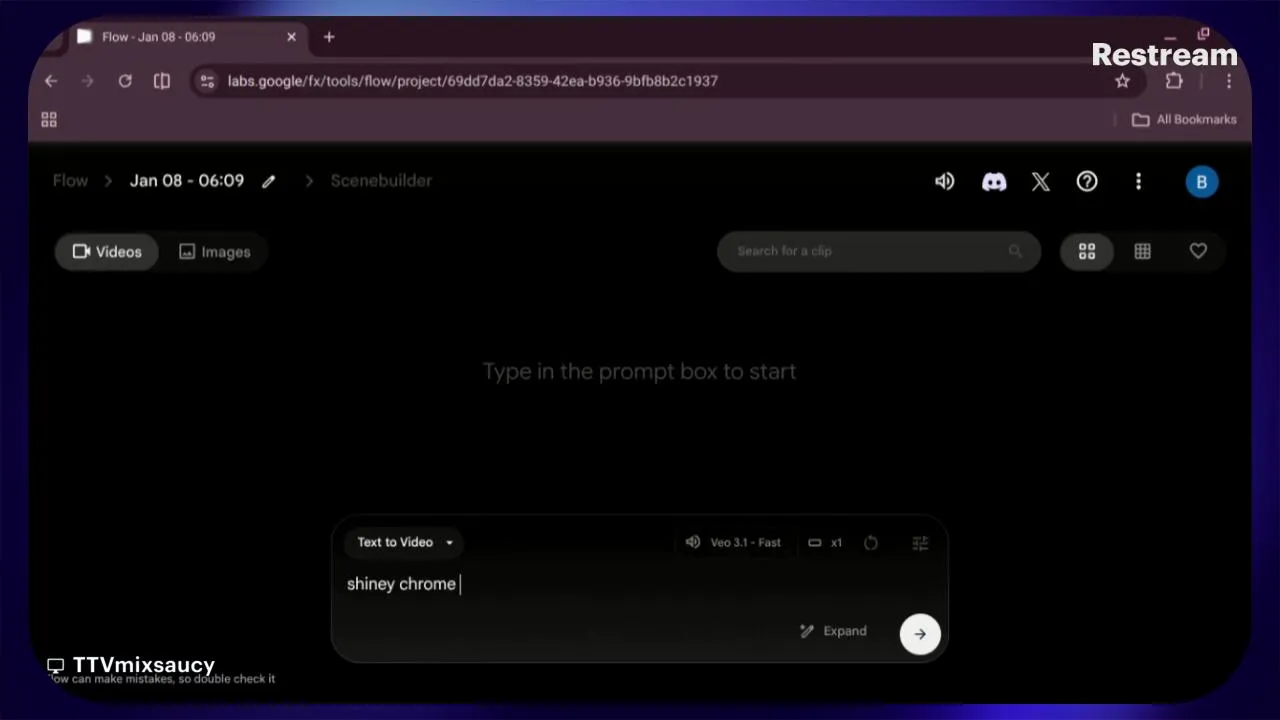Reload the page with the refresh icon
The width and height of the screenshot is (1280, 720).
pyautogui.click(x=125, y=81)
